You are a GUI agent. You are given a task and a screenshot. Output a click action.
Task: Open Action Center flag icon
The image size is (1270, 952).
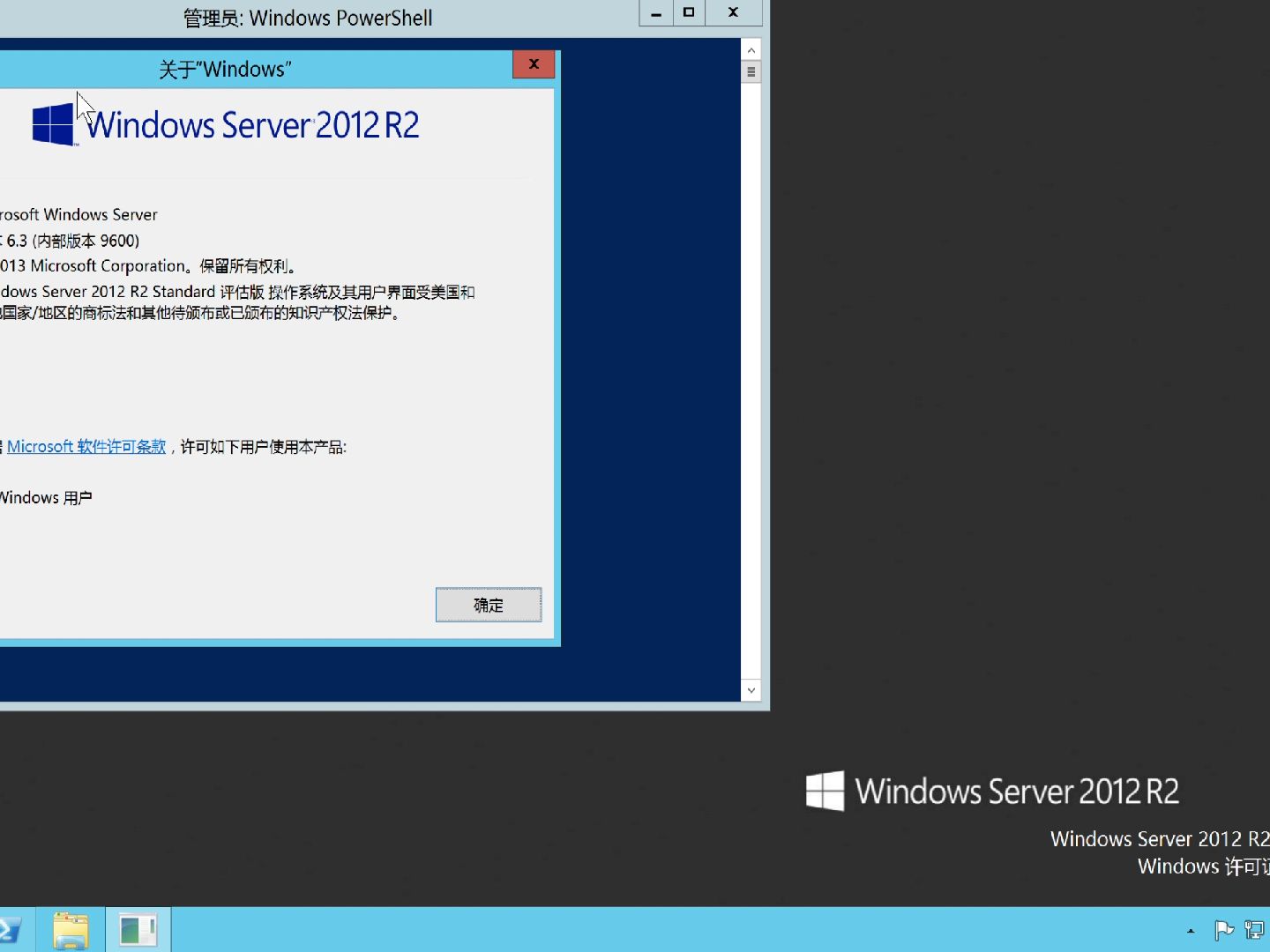point(1224,930)
